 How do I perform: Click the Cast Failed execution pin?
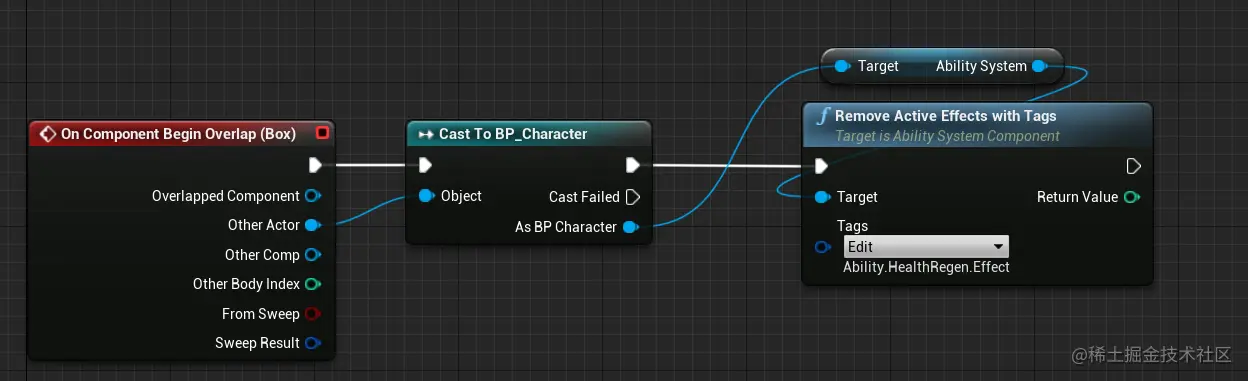pos(632,197)
